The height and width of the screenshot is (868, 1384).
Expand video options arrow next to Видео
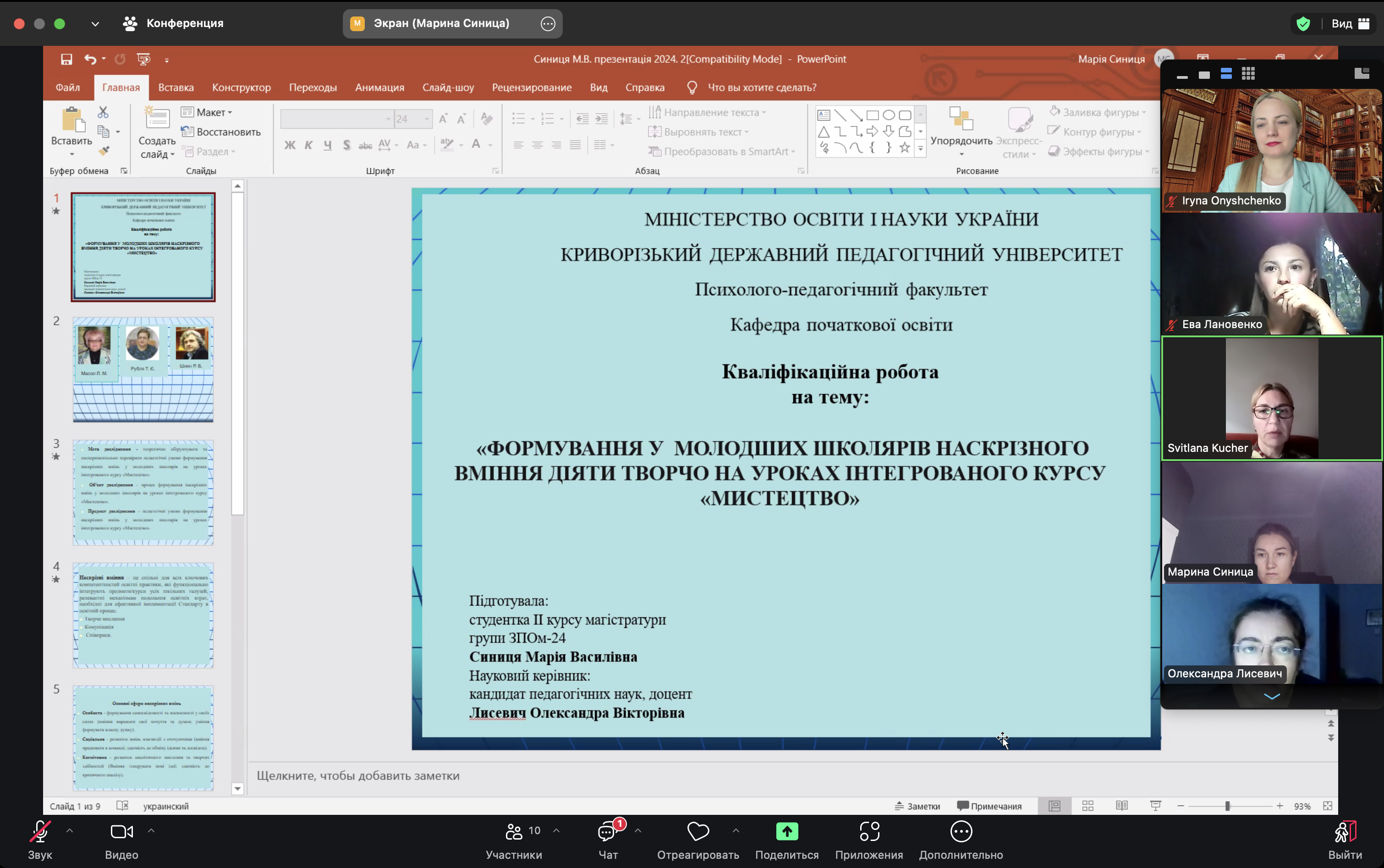click(x=151, y=830)
